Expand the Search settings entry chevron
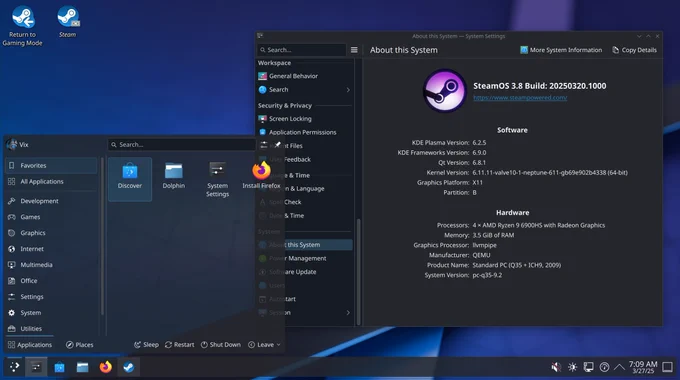 pos(348,90)
